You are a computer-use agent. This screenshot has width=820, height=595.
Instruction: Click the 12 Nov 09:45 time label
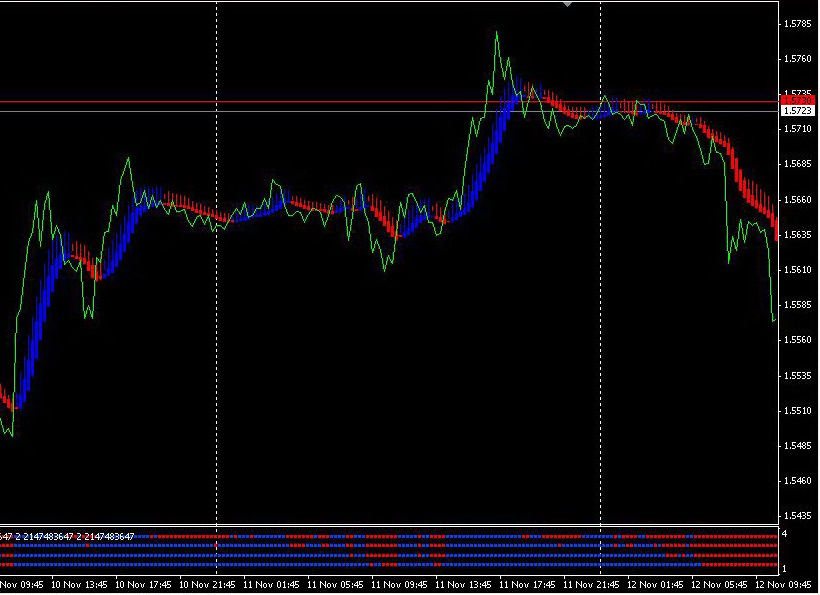pyautogui.click(x=783, y=585)
